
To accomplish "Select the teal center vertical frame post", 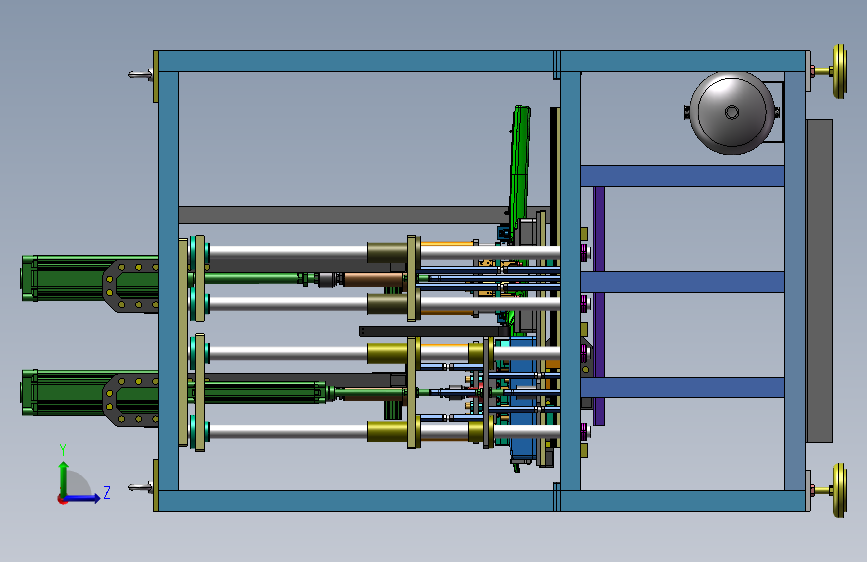I will click(570, 281).
